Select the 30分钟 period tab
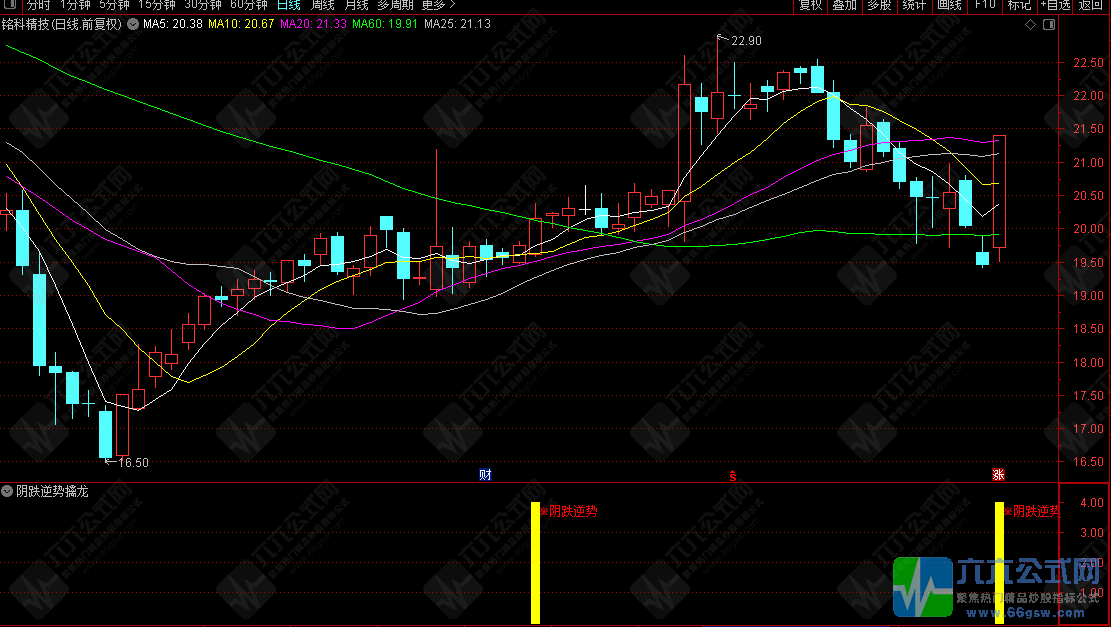The height and width of the screenshot is (627, 1111). coord(203,5)
